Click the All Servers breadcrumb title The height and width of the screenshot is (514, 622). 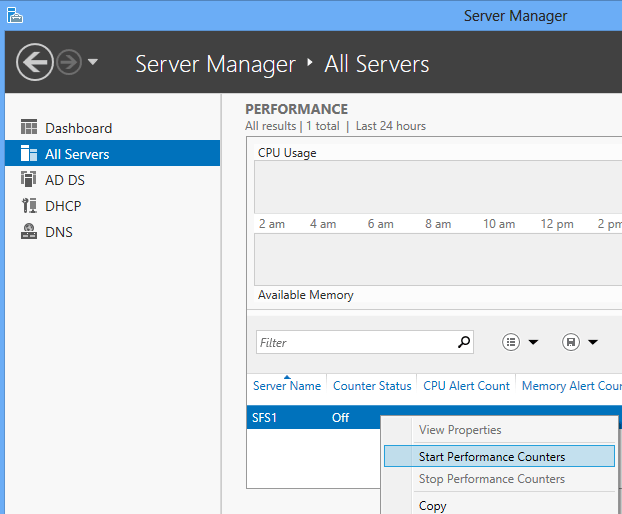click(377, 64)
